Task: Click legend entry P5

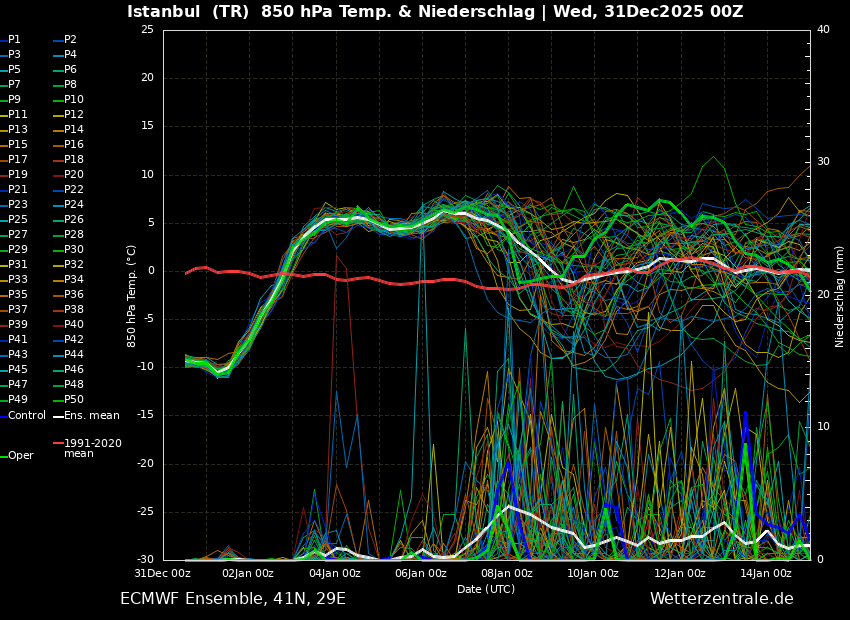Action: [x=11, y=69]
